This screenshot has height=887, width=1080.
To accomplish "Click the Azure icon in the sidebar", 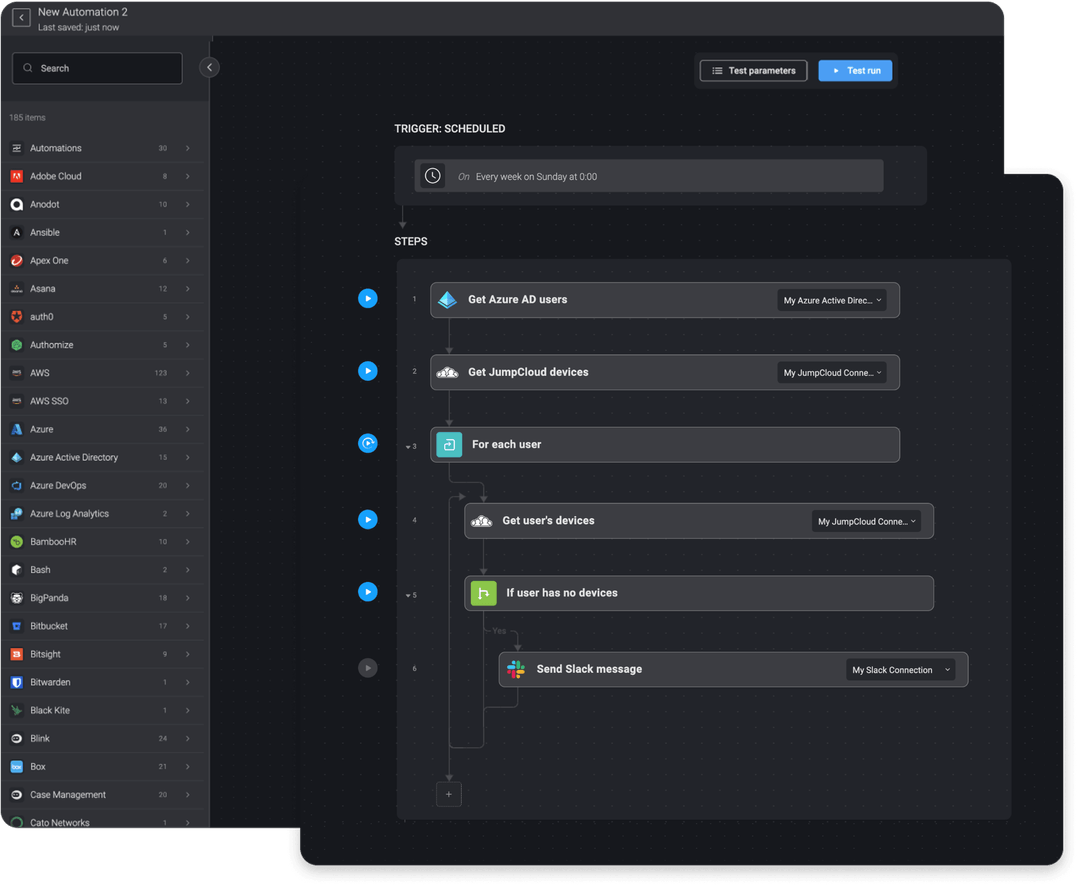I will 17,429.
